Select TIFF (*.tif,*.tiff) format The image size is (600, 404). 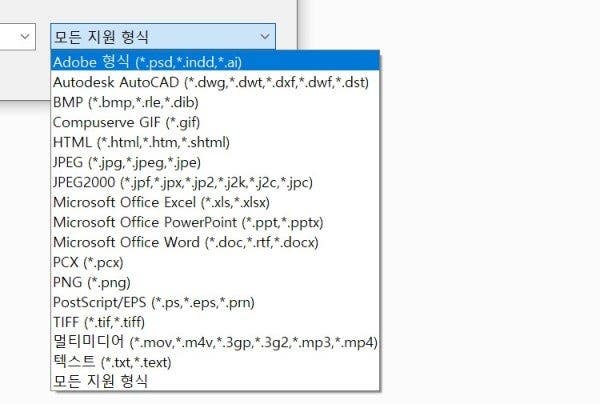tap(215, 322)
